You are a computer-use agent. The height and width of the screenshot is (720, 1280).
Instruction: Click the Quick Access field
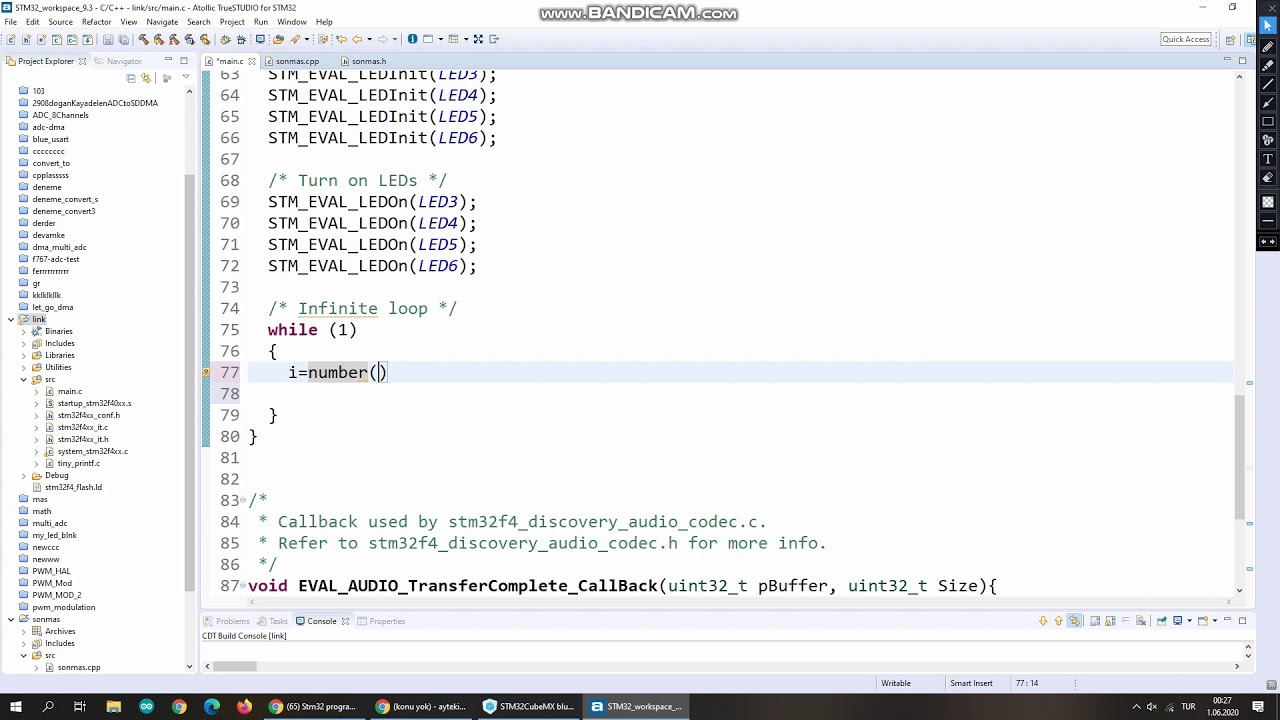[x=1186, y=39]
